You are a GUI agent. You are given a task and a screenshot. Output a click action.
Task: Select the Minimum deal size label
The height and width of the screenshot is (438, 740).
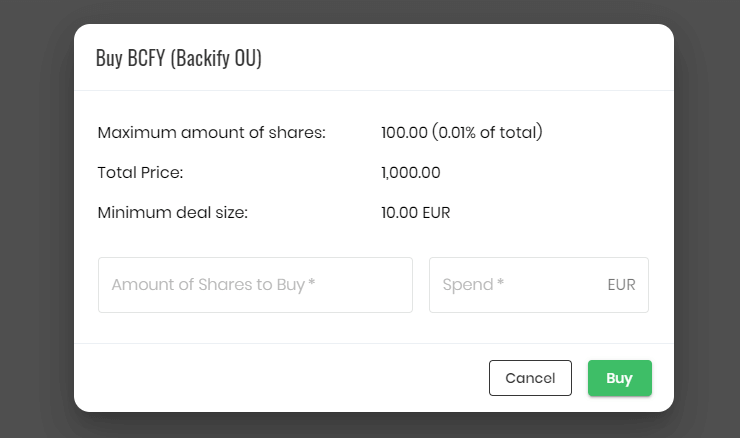pos(173,213)
